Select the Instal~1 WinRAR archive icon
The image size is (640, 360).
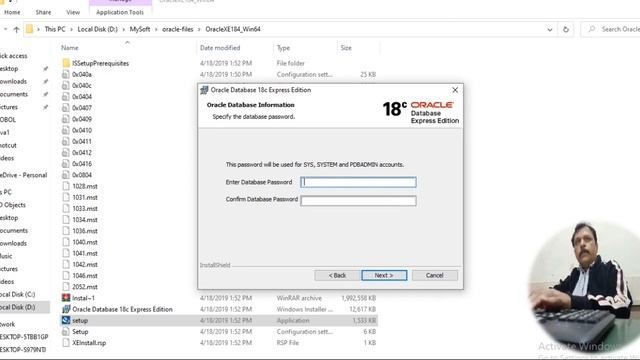pyautogui.click(x=66, y=298)
